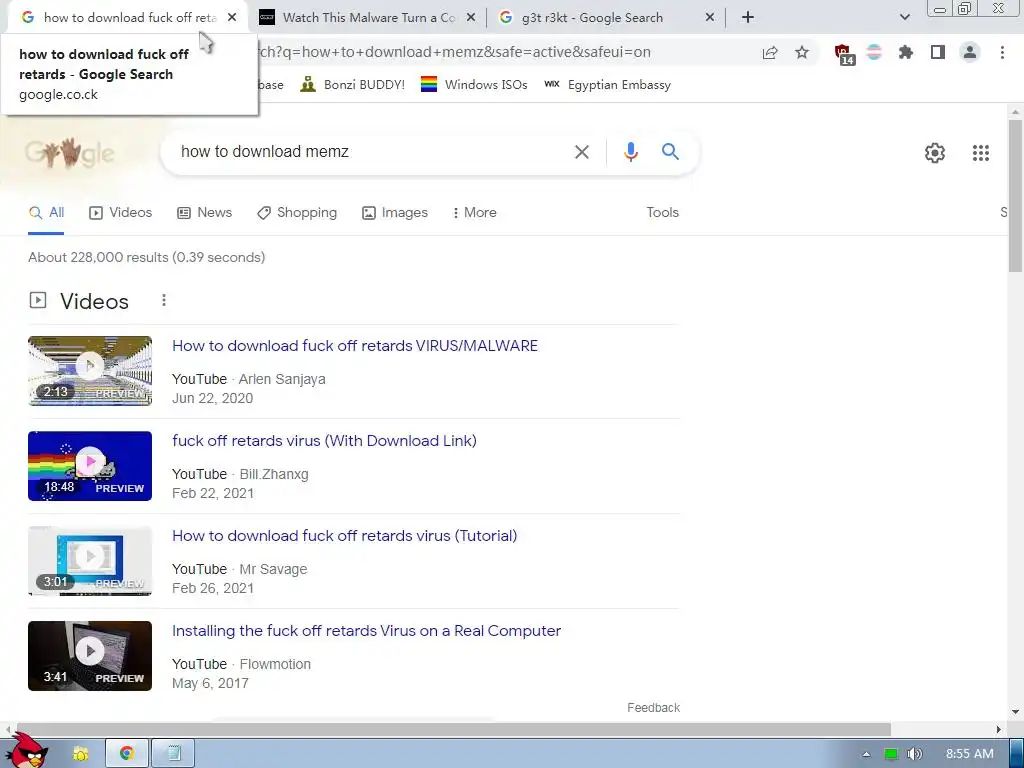
Task: Click the scroll down arrow
Action: point(1015,712)
